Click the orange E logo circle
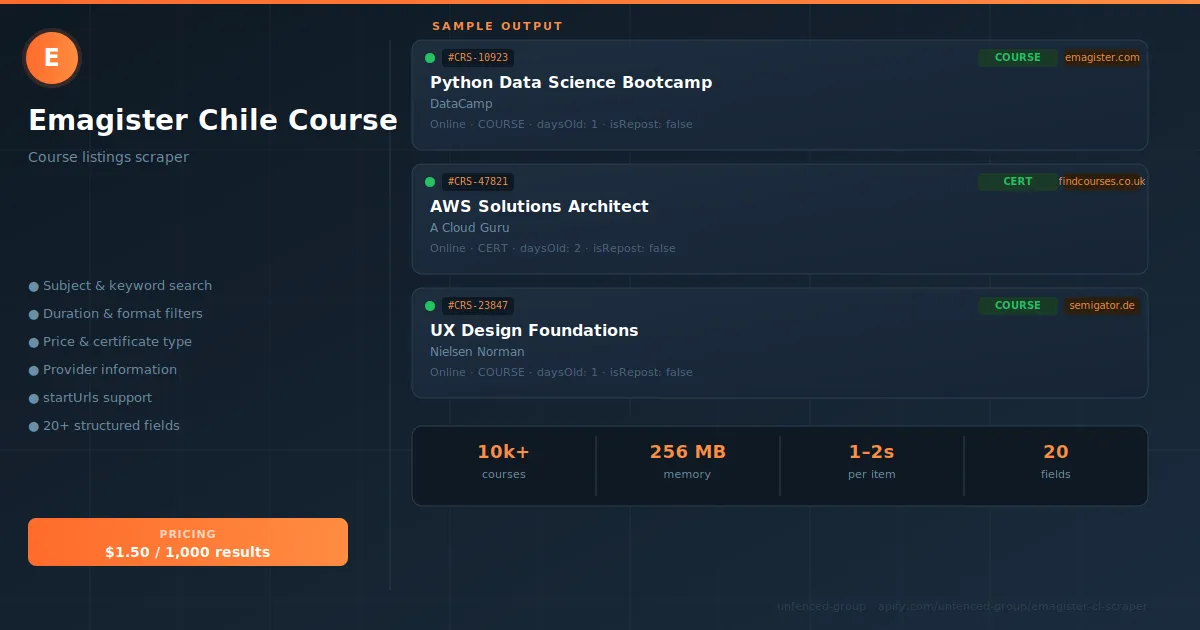This screenshot has width=1200, height=630. (52, 58)
